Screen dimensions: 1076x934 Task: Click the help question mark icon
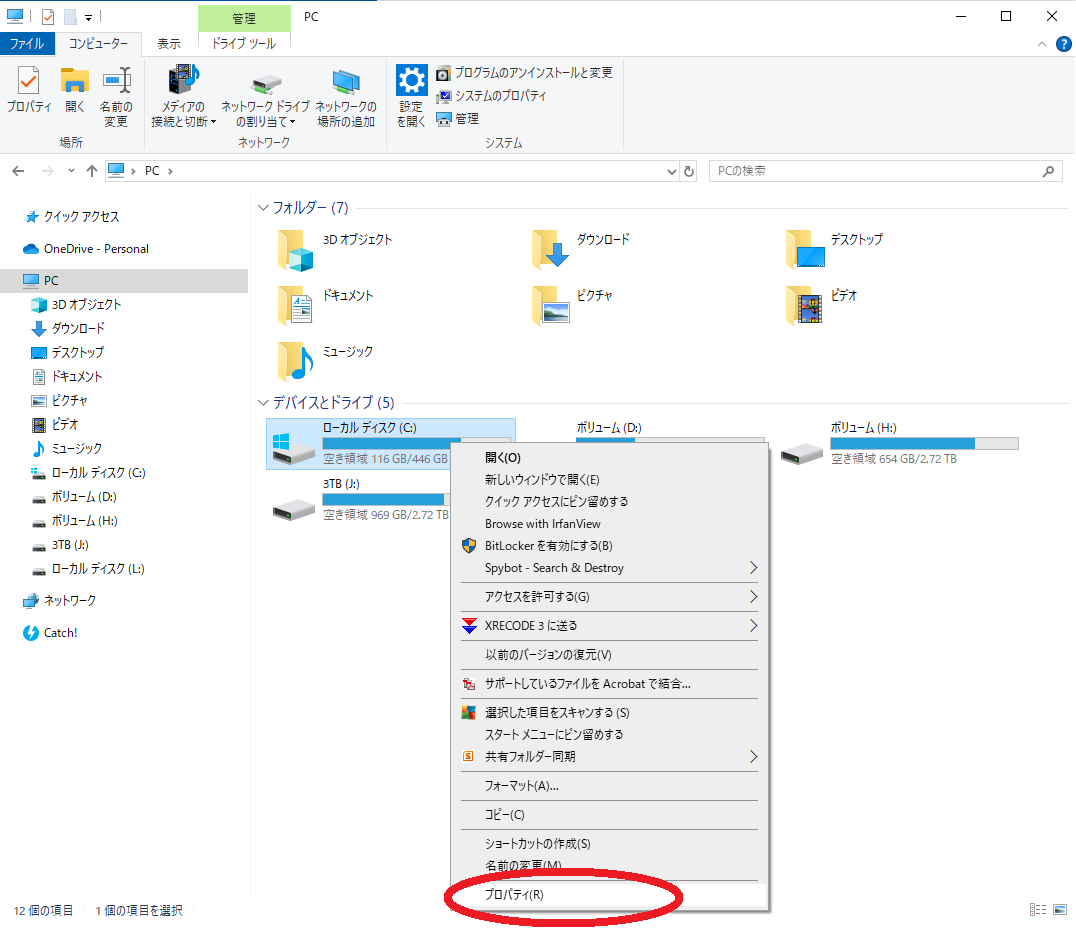tap(1064, 43)
